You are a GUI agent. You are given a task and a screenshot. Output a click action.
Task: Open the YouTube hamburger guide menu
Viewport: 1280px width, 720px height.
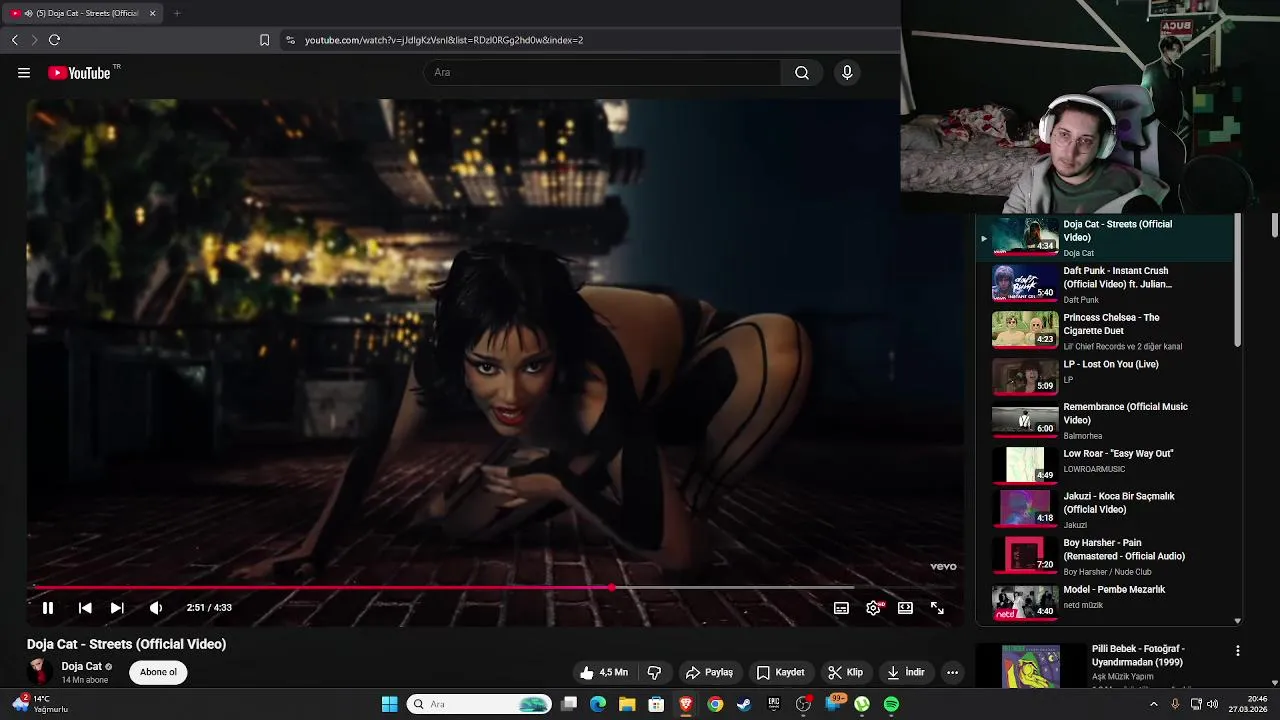click(x=24, y=73)
